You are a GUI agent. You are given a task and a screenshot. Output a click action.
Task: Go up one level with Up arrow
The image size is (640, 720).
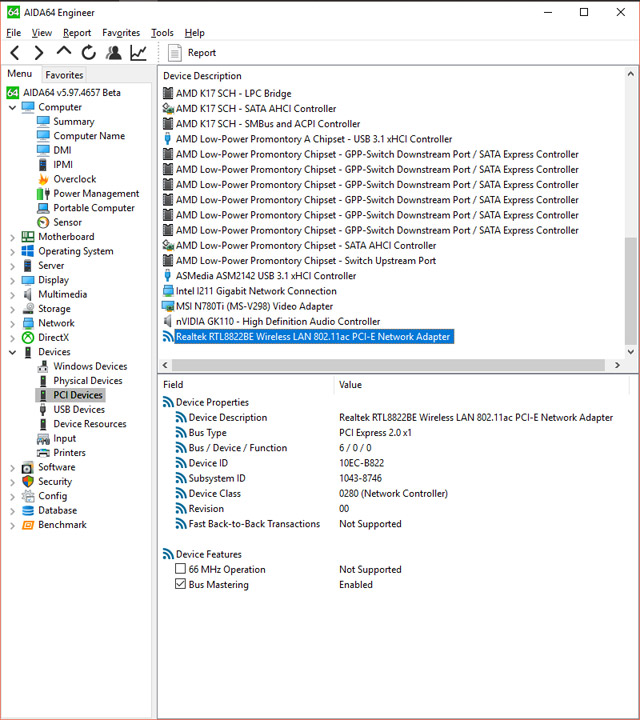pyautogui.click(x=64, y=51)
